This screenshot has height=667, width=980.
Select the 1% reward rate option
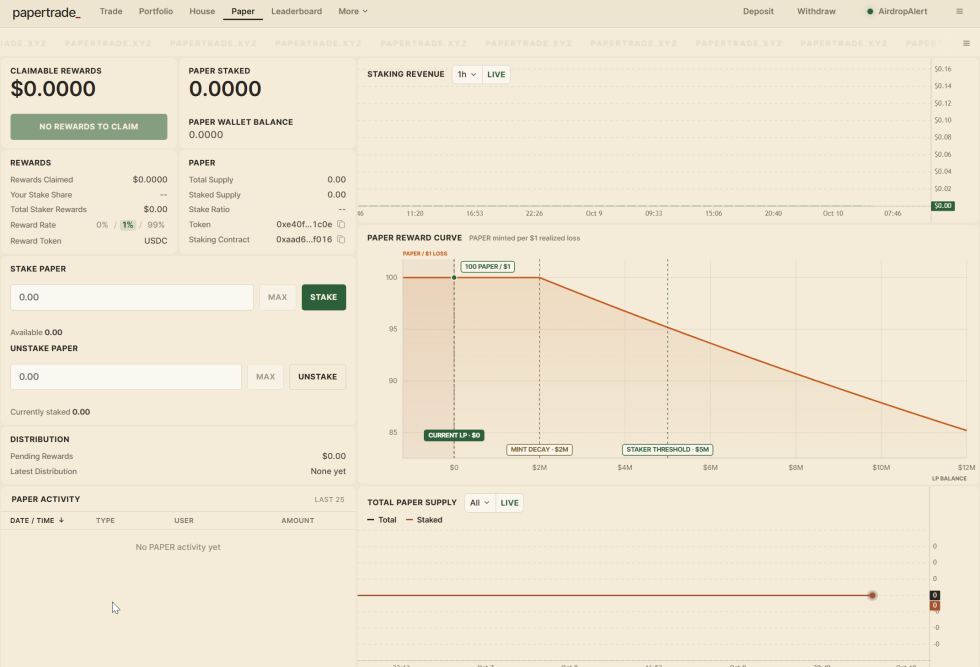(128, 225)
